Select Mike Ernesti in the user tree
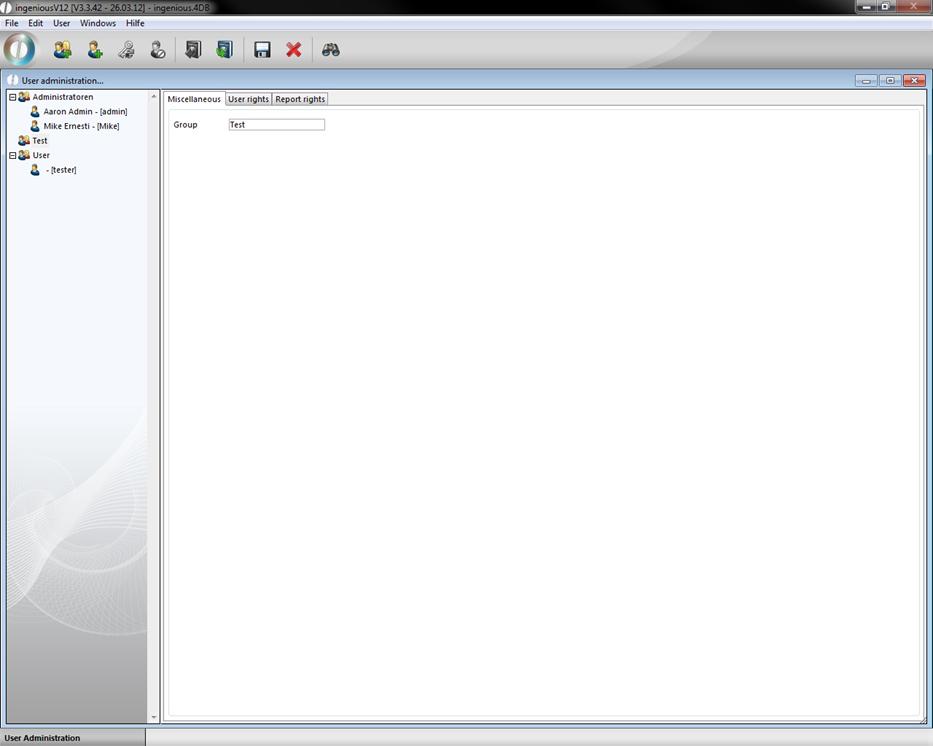Screen dimensions: 933x746 coord(80,126)
